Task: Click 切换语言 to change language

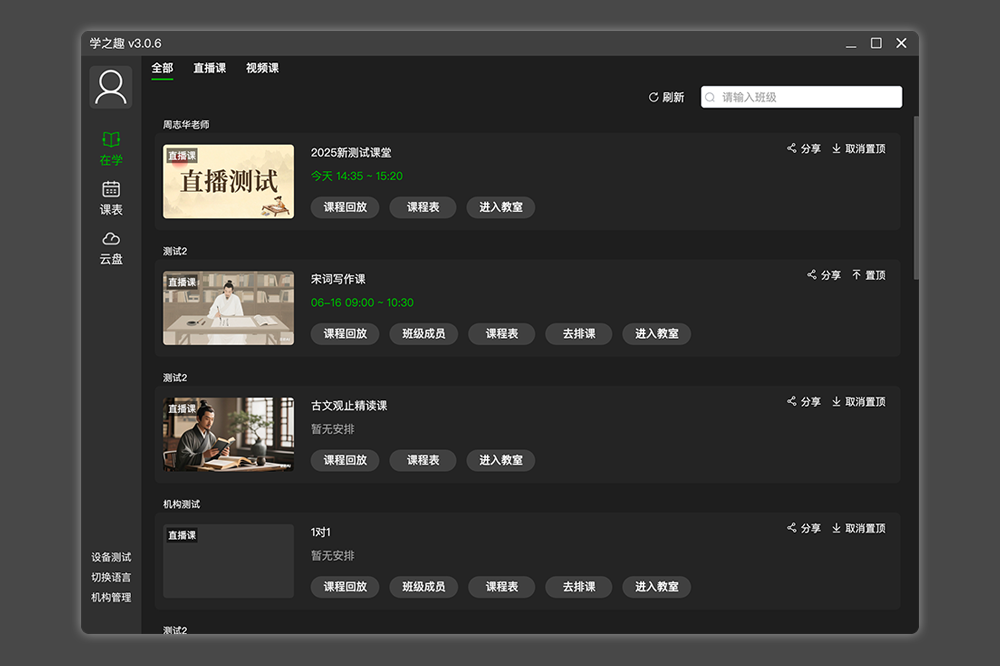Action: tap(111, 577)
